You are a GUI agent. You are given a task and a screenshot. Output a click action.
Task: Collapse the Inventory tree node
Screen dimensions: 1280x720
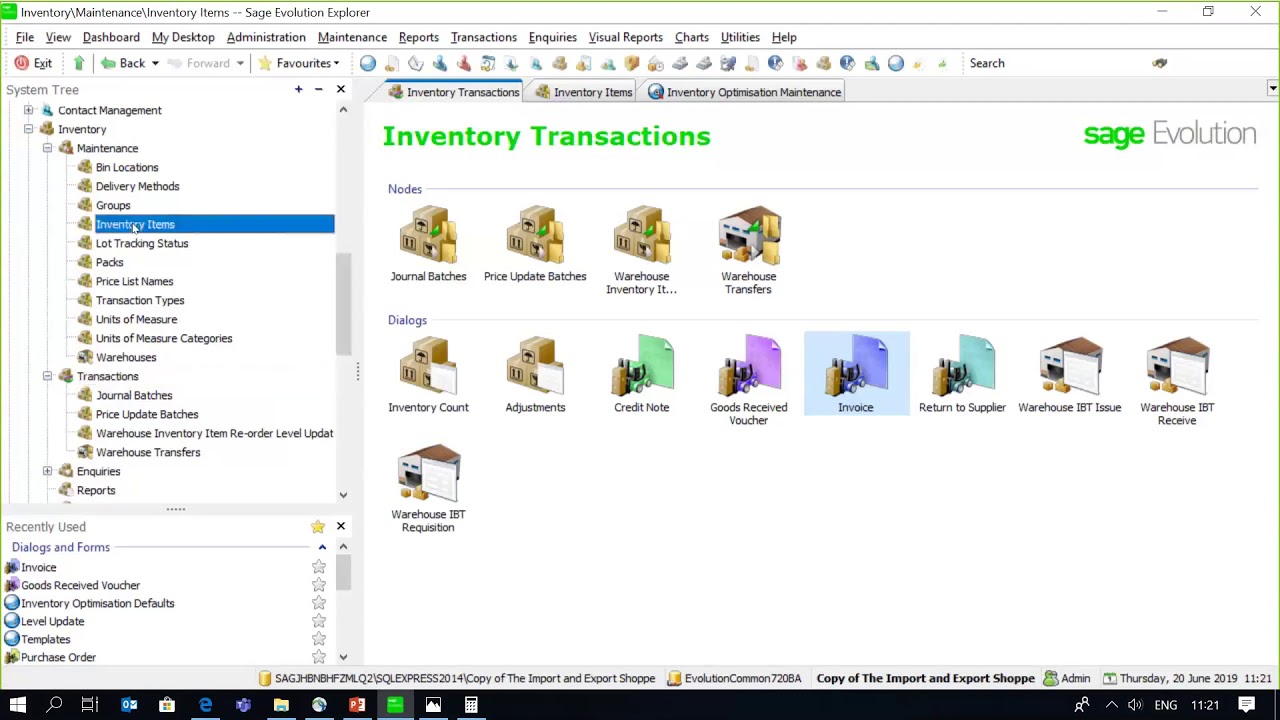click(x=28, y=129)
